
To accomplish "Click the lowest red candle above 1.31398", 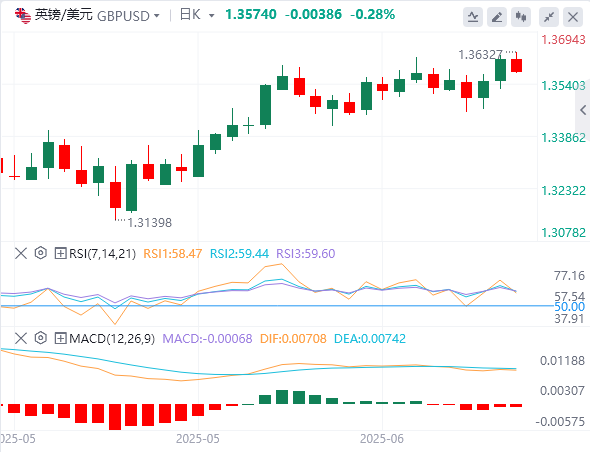I will 116,195.
